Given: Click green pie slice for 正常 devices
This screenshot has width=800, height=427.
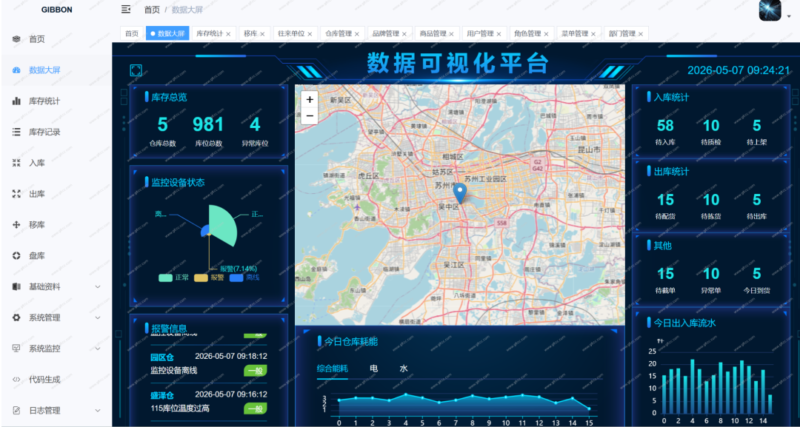Looking at the screenshot, I should click(223, 223).
